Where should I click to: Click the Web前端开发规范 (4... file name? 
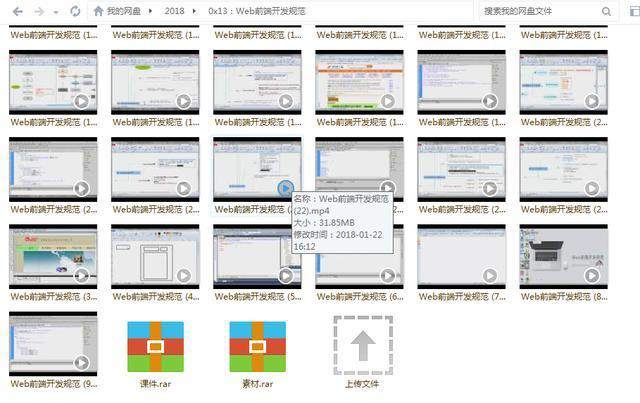156,297
